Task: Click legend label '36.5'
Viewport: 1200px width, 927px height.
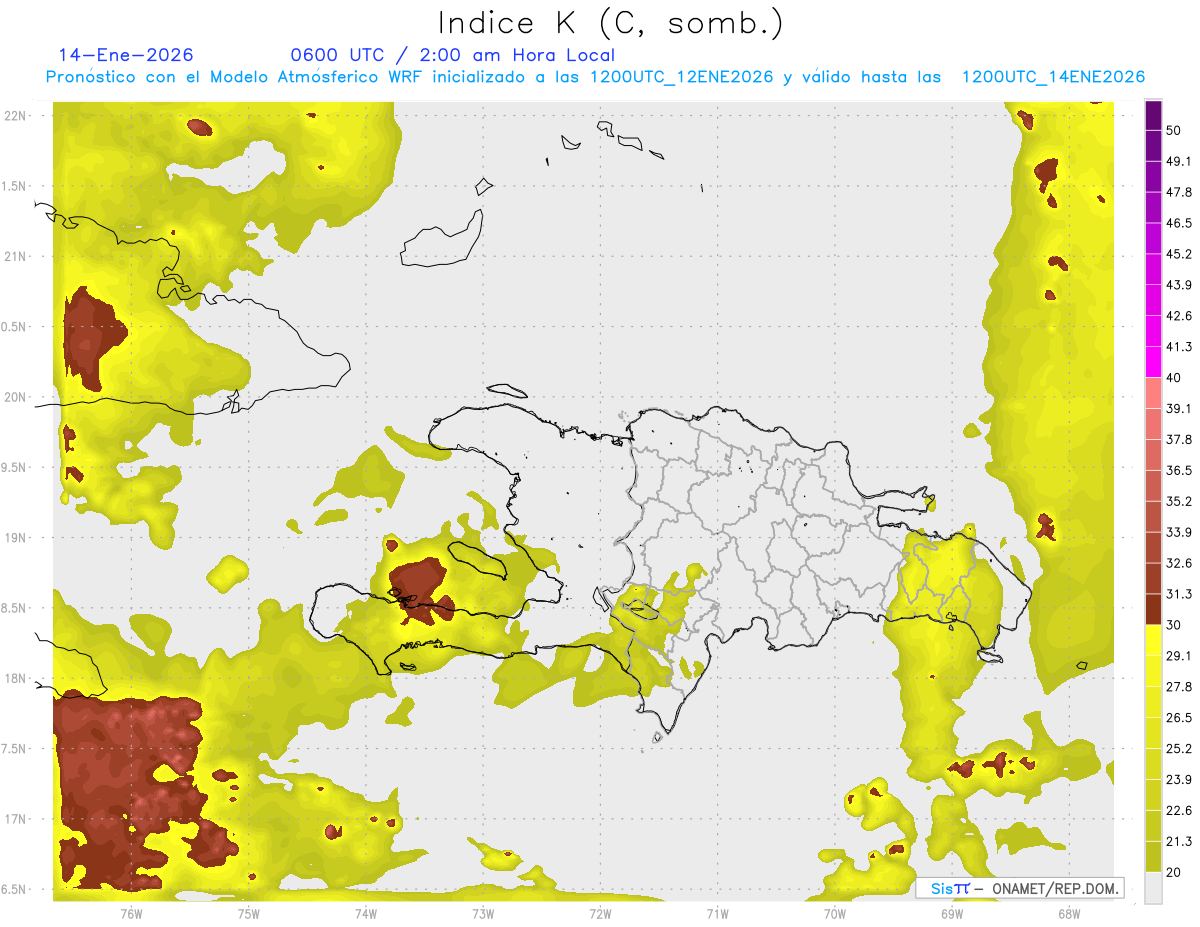Action: click(1179, 470)
